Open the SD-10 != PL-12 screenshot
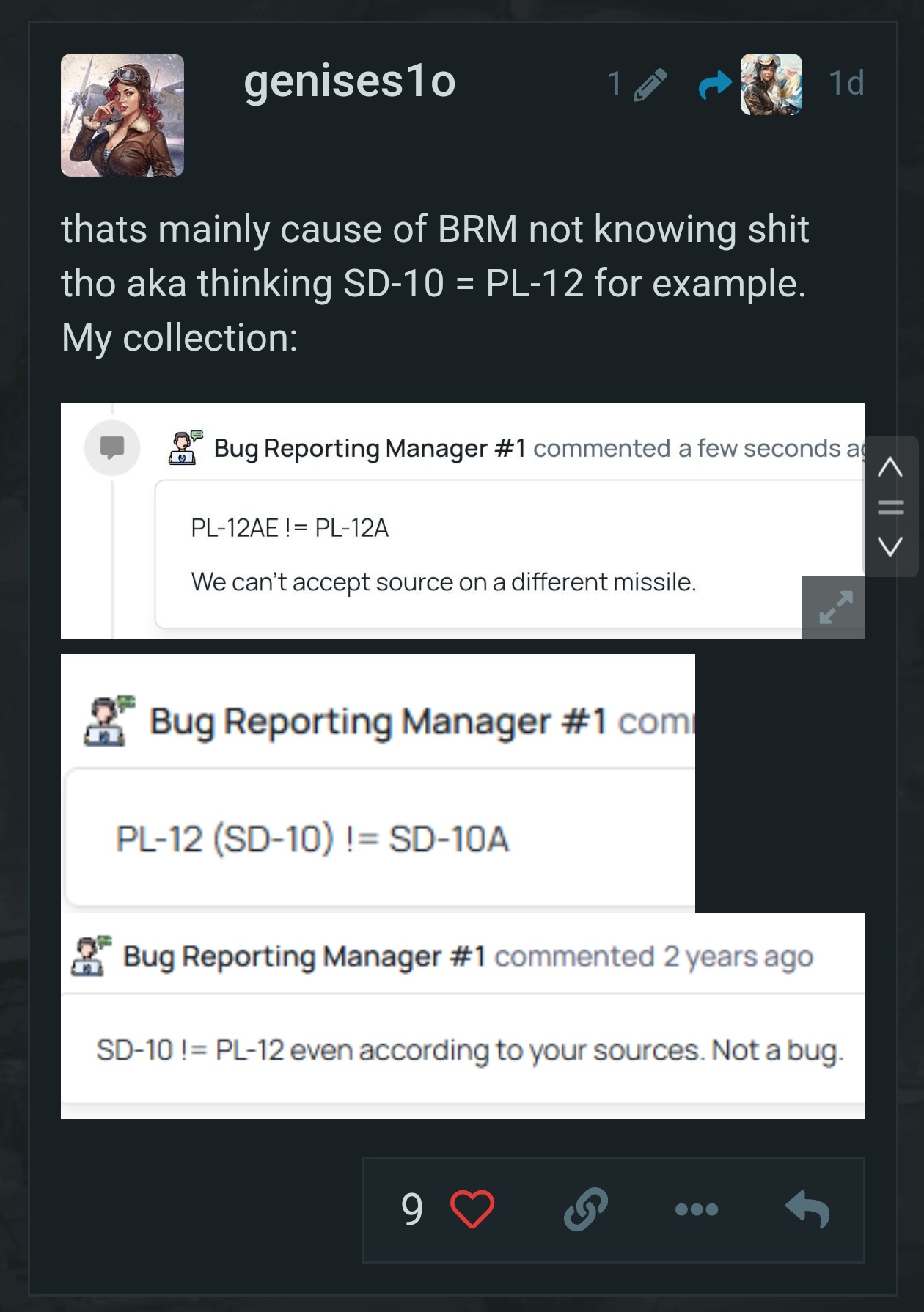Viewport: 924px width, 1312px height. (x=462, y=1027)
